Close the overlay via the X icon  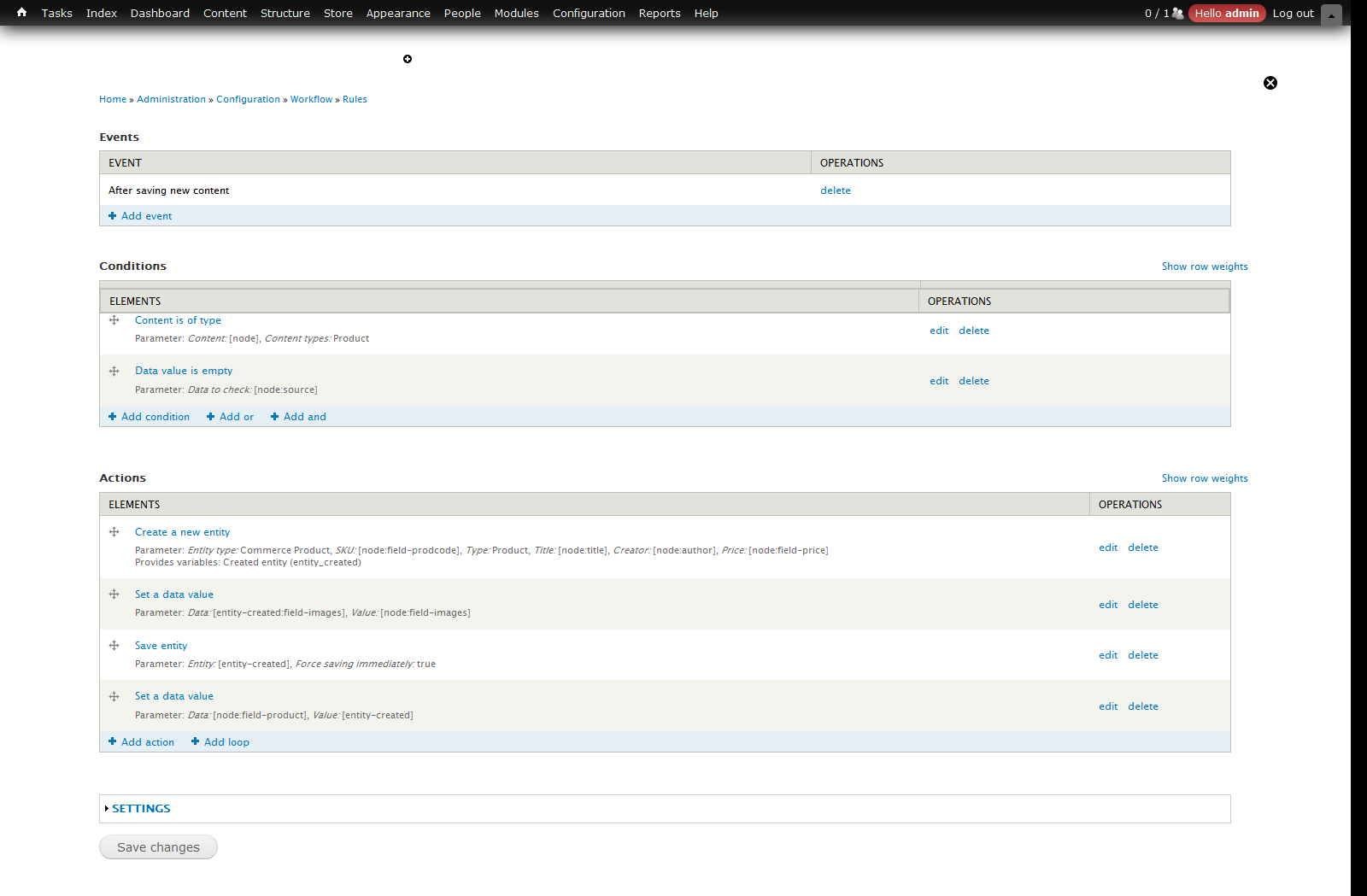1270,83
